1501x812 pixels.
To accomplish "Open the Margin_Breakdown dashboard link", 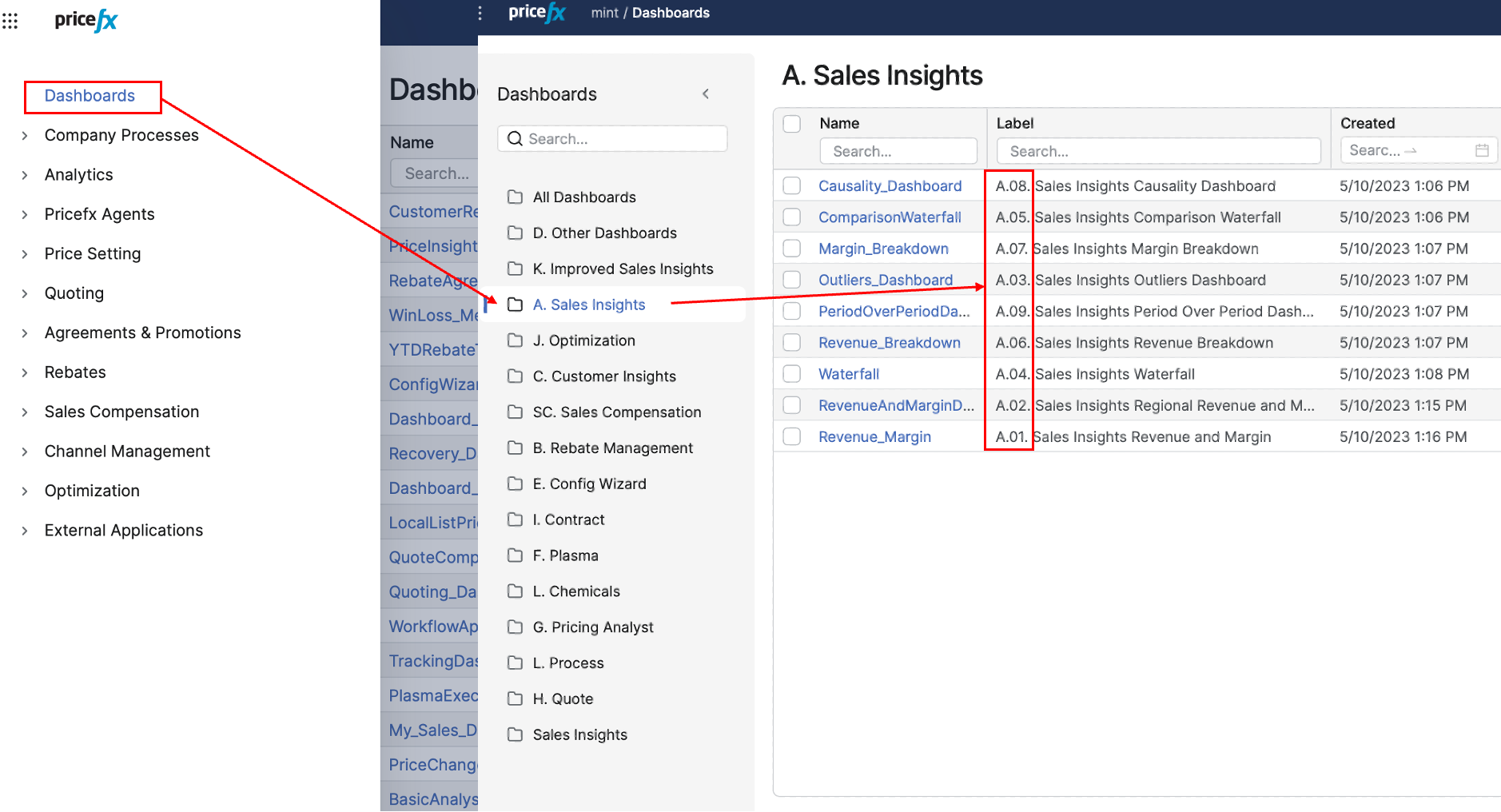I will coord(883,249).
